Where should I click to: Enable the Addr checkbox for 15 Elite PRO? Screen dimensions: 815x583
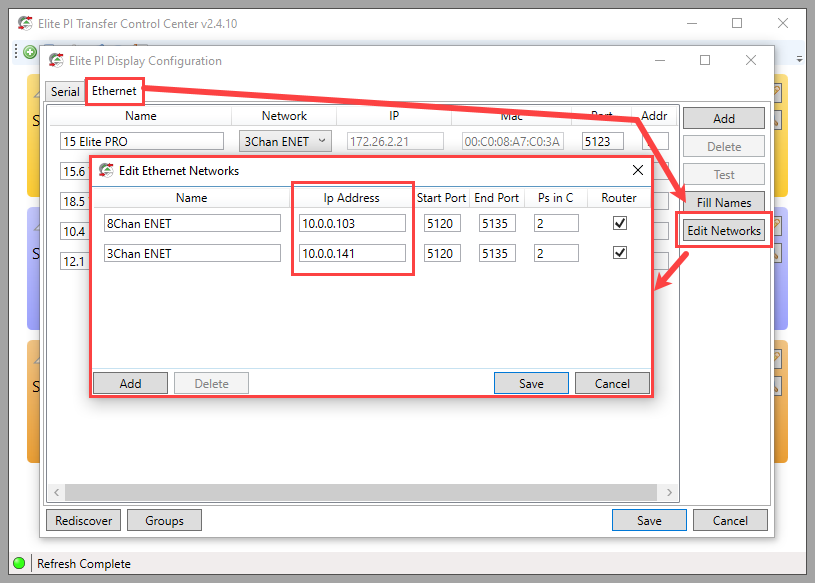656,141
